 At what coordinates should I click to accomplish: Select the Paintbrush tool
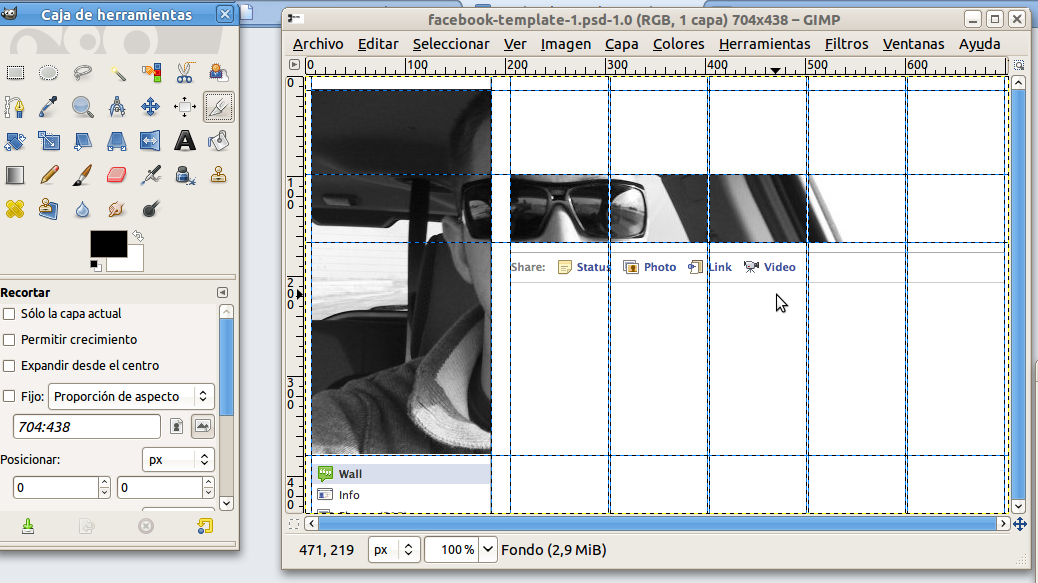[83, 175]
